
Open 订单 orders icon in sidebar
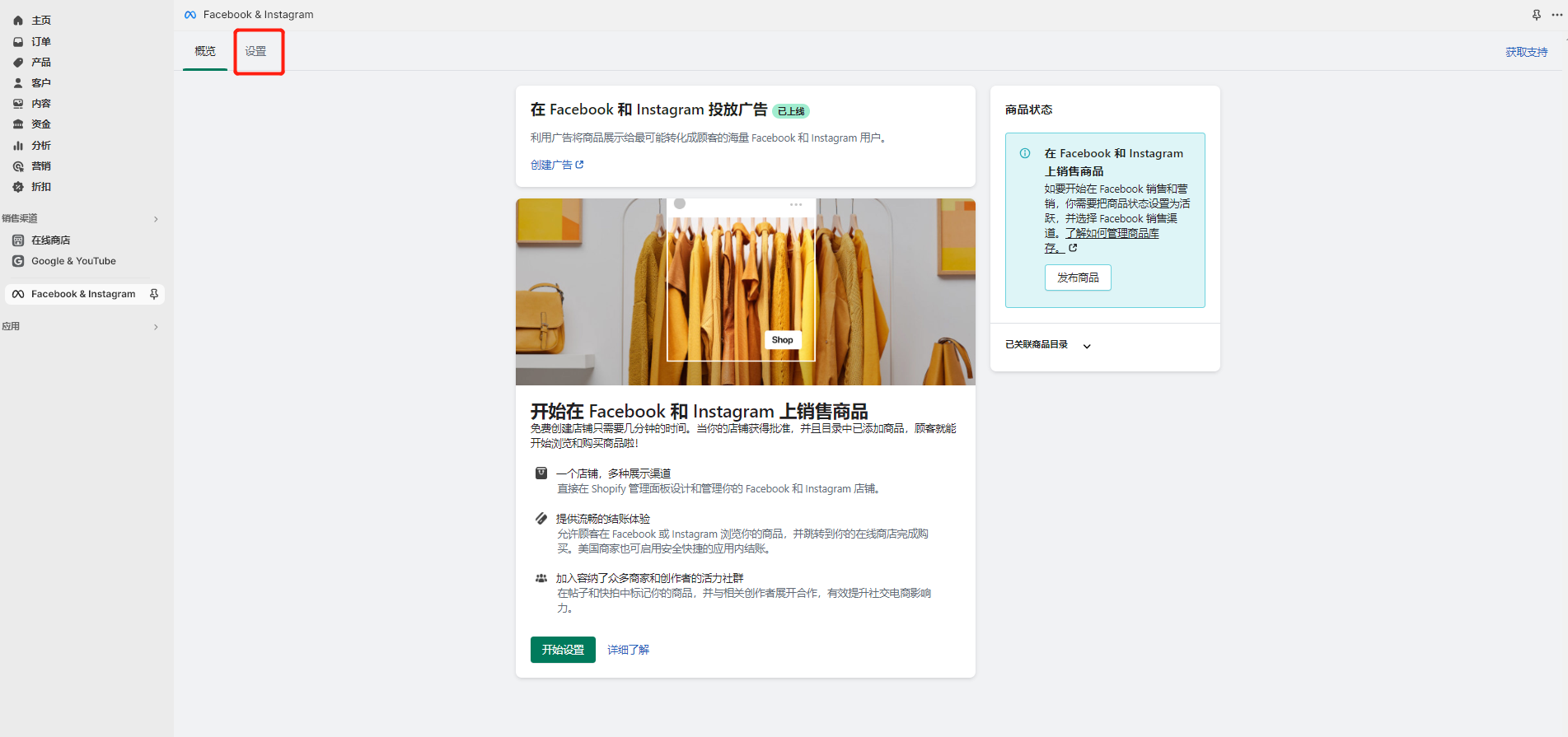tap(18, 41)
